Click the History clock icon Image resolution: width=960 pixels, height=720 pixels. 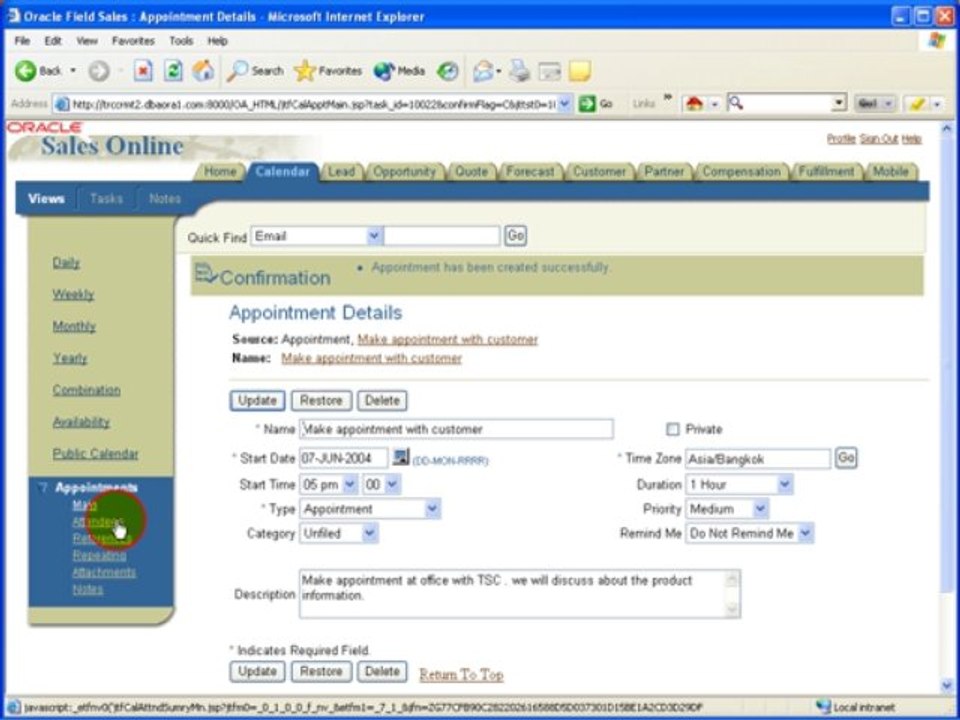(448, 71)
